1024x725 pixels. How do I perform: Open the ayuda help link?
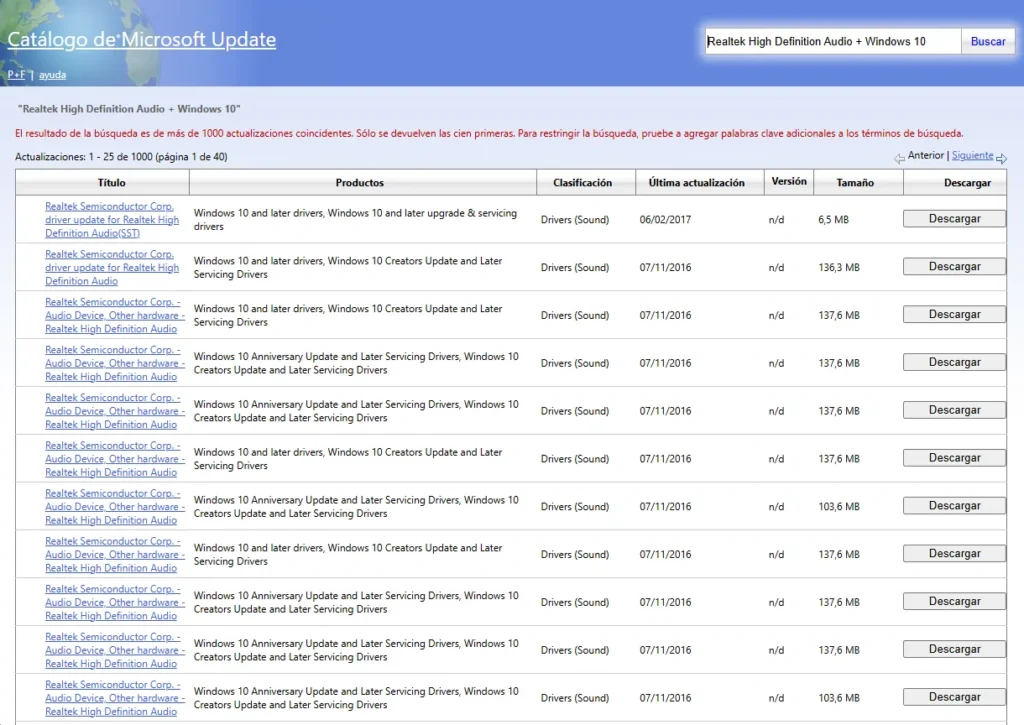point(52,74)
